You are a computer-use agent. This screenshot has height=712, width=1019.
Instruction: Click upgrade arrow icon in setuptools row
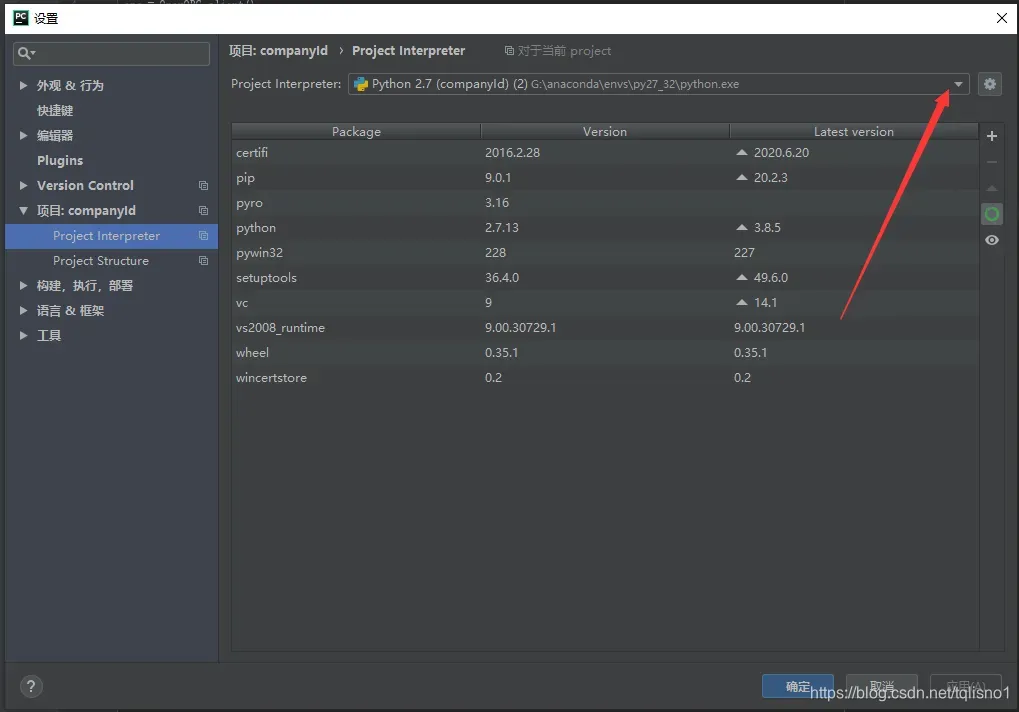point(742,277)
